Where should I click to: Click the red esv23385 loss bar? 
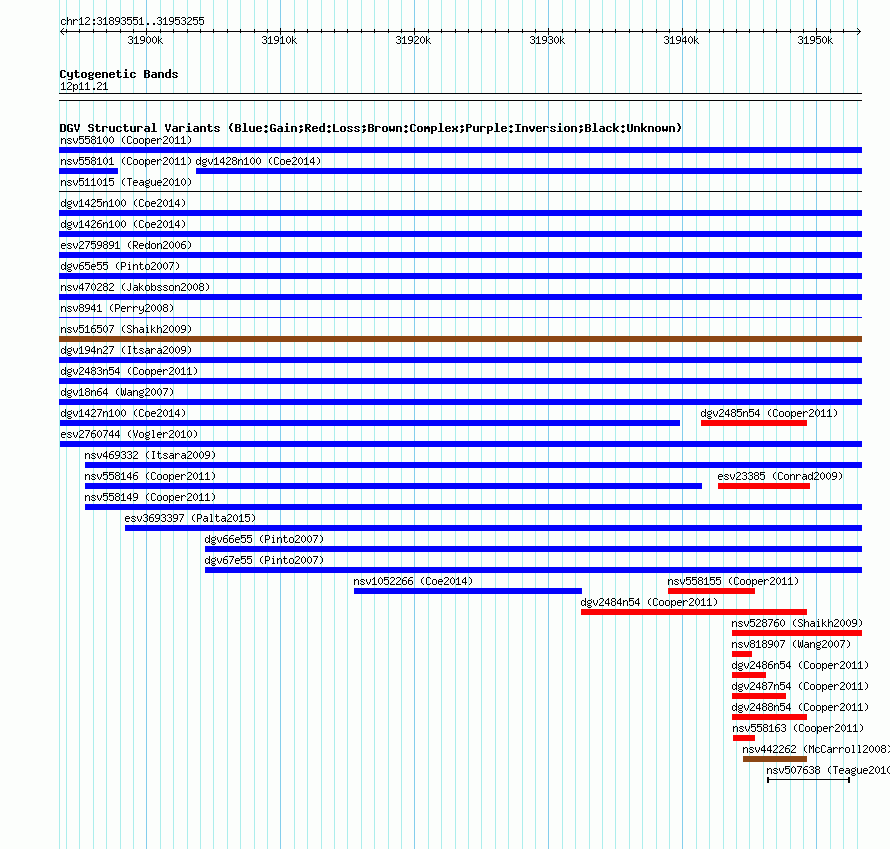764,486
